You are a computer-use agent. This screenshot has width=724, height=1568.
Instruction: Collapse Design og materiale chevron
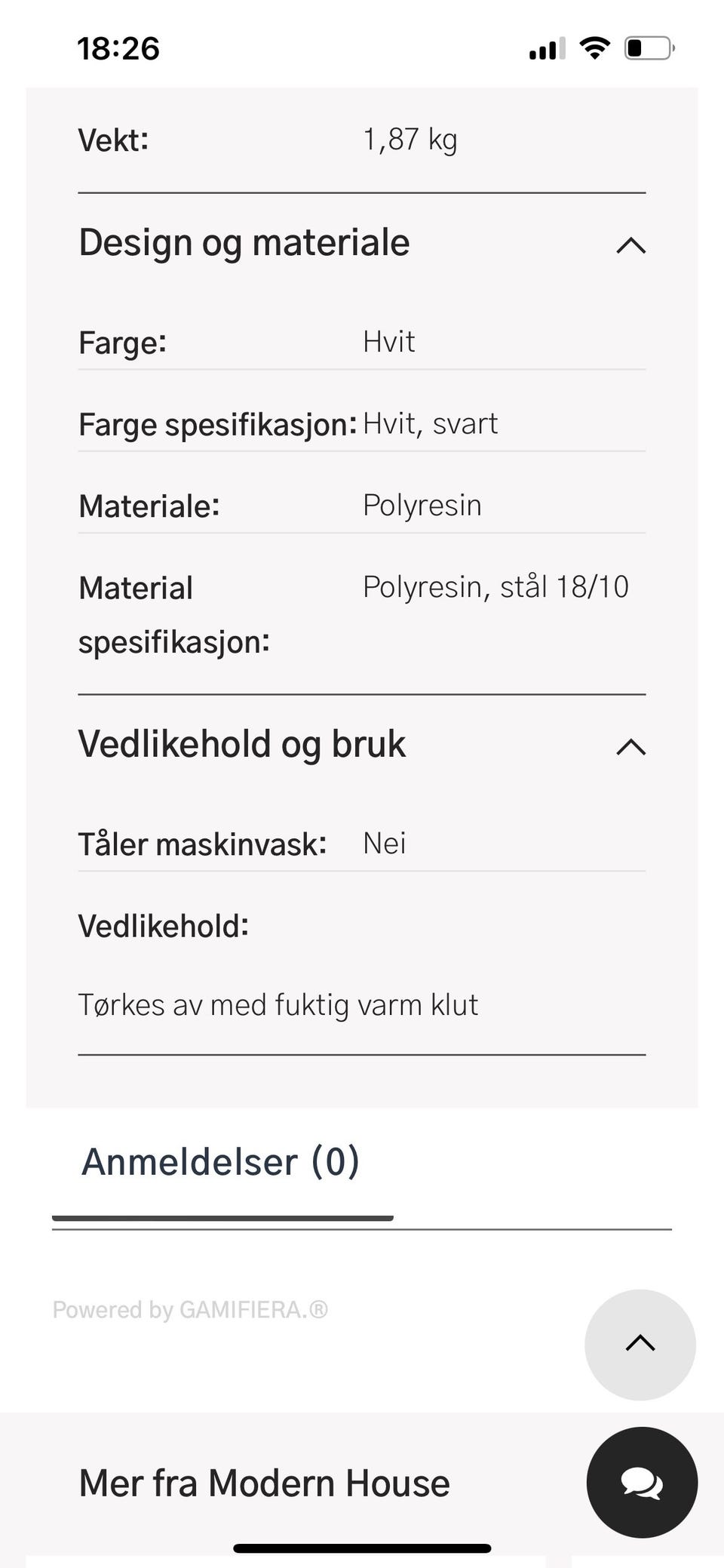(631, 245)
